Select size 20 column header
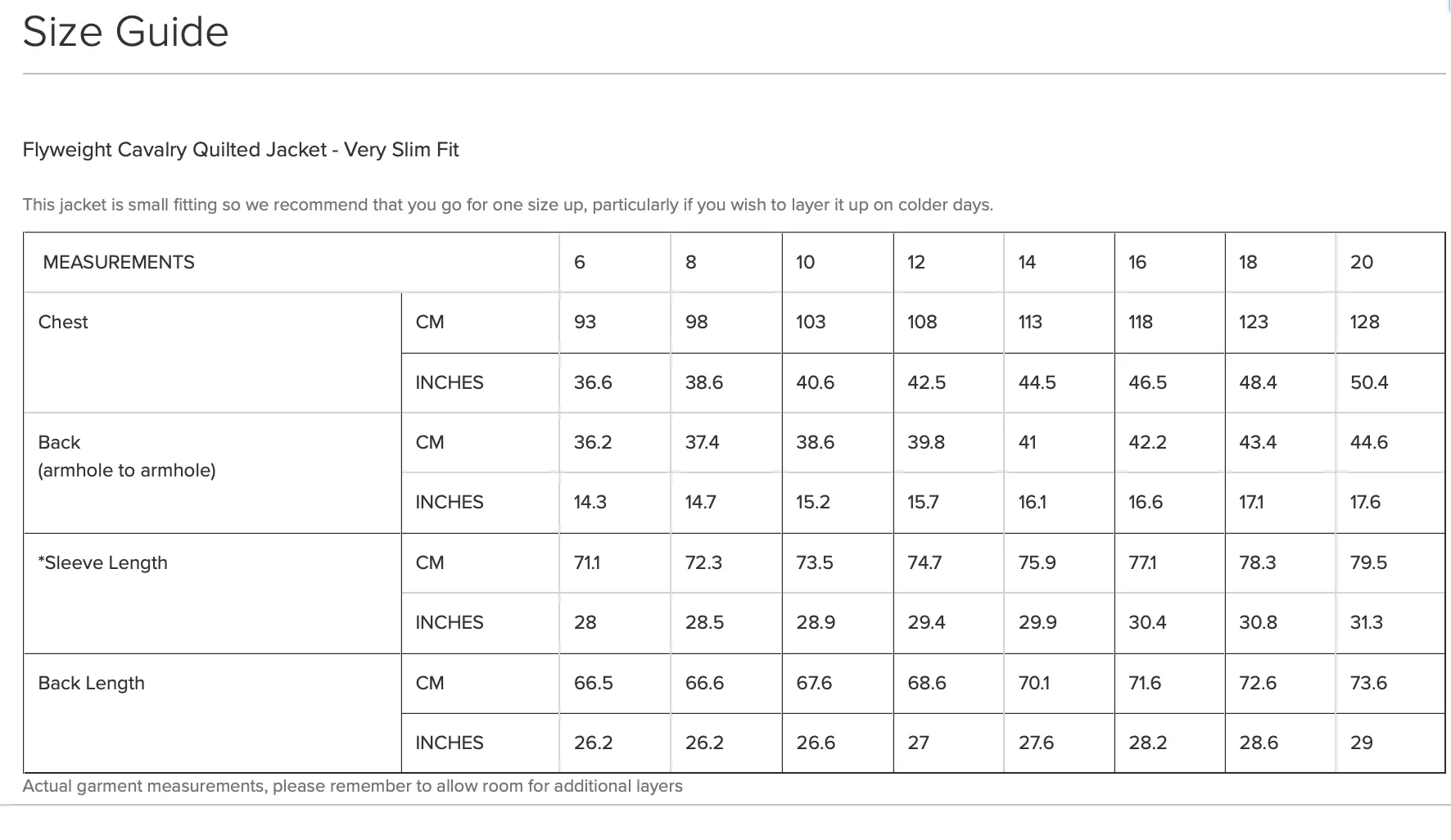The height and width of the screenshot is (840, 1451). pos(1362,262)
